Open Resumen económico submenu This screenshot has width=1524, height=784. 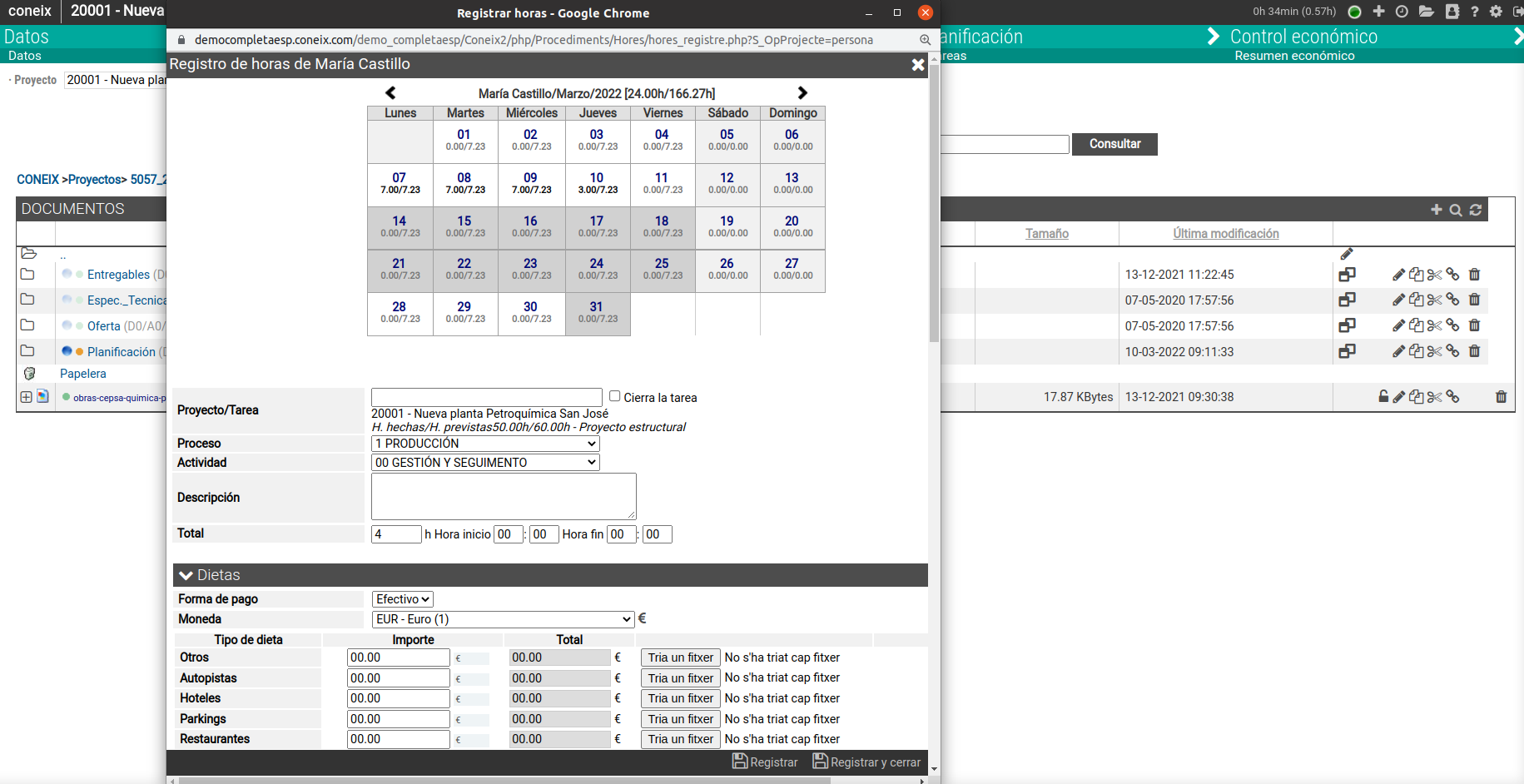click(1294, 56)
